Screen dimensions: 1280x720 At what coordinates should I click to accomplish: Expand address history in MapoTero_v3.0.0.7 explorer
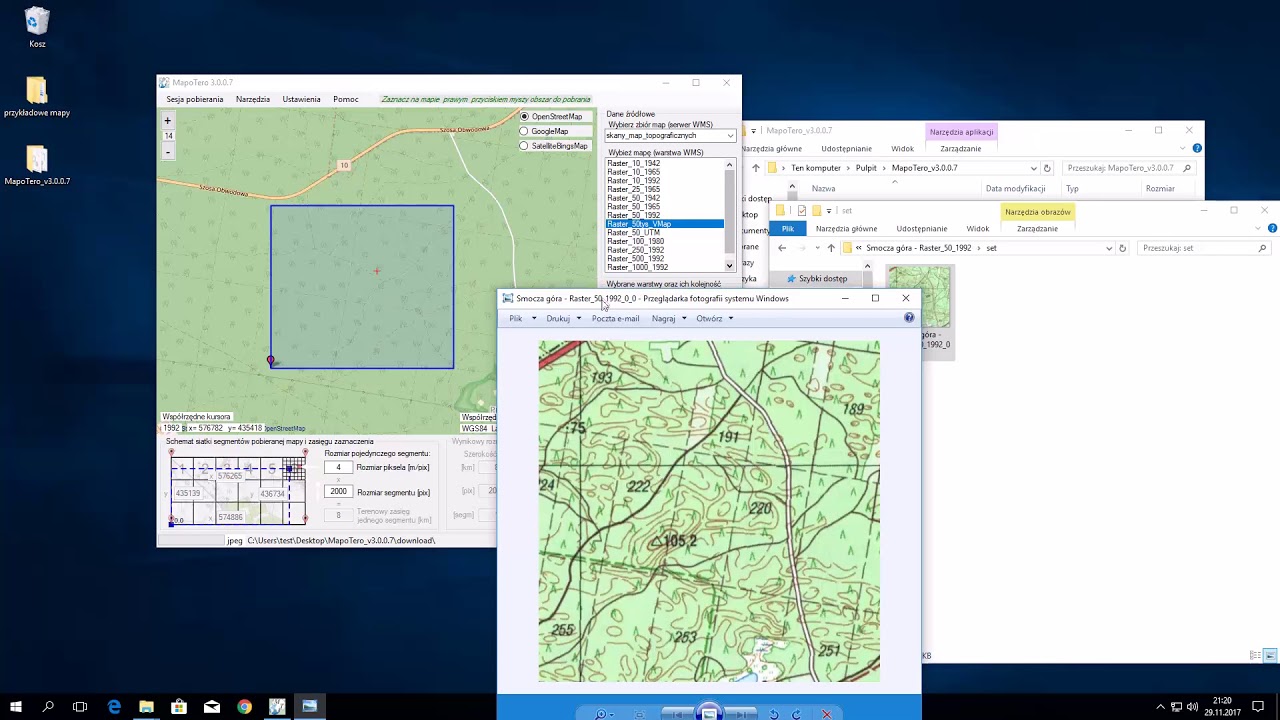(1033, 168)
